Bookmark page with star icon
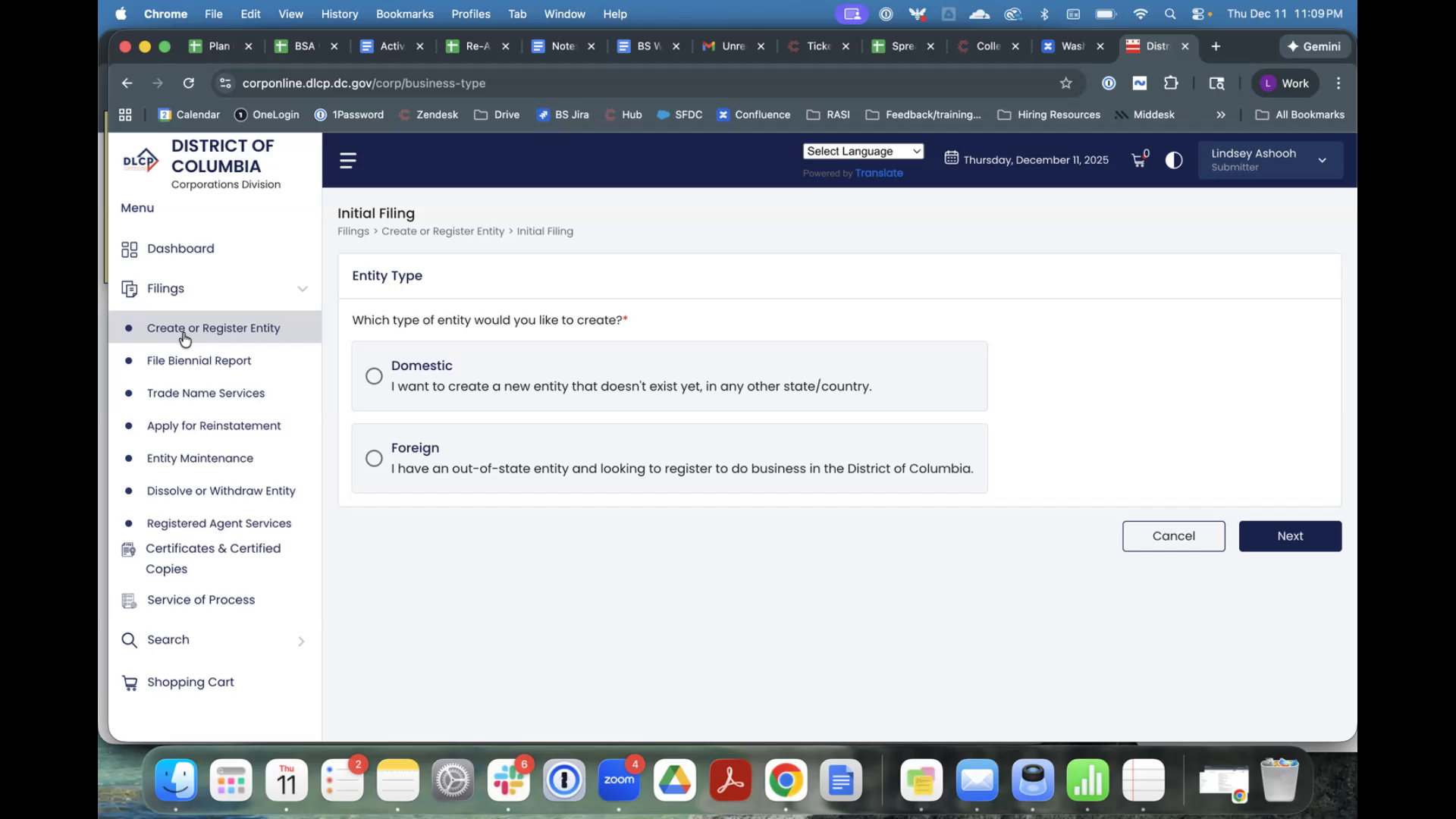The width and height of the screenshot is (1456, 819). tap(1065, 83)
